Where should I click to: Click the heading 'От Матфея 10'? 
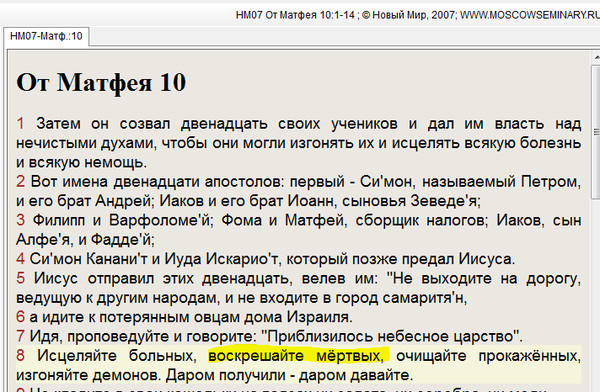(x=101, y=82)
